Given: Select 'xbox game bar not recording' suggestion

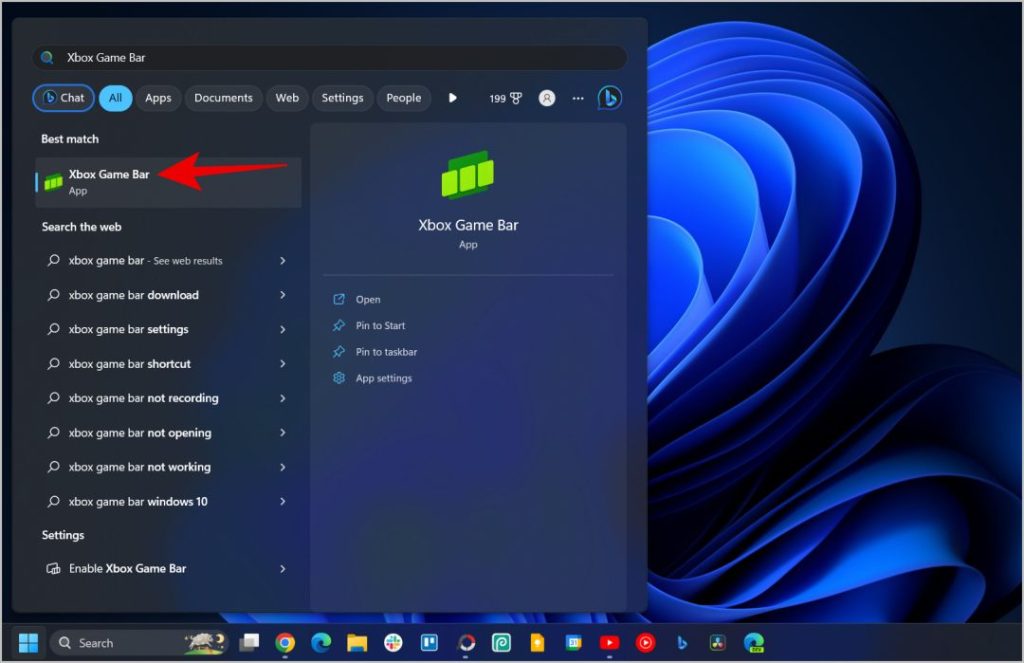Looking at the screenshot, I should click(x=168, y=398).
